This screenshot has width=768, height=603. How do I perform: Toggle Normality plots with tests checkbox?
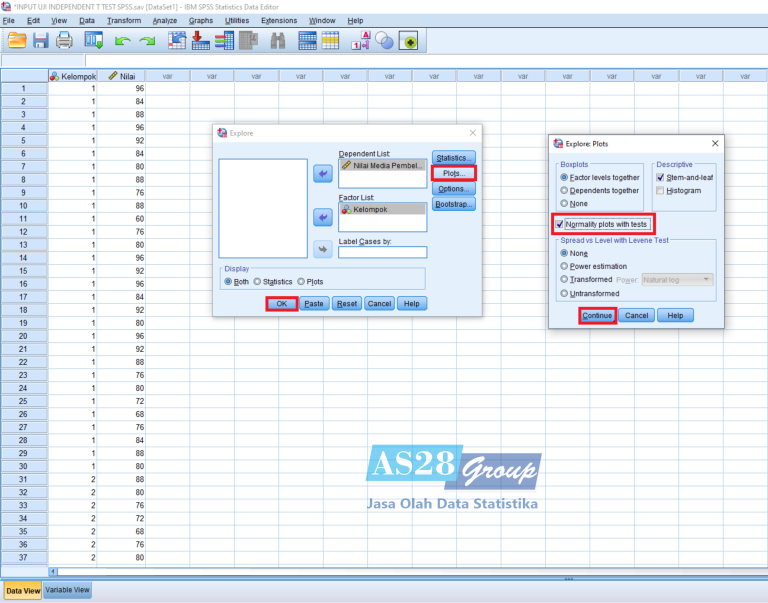tap(560, 224)
